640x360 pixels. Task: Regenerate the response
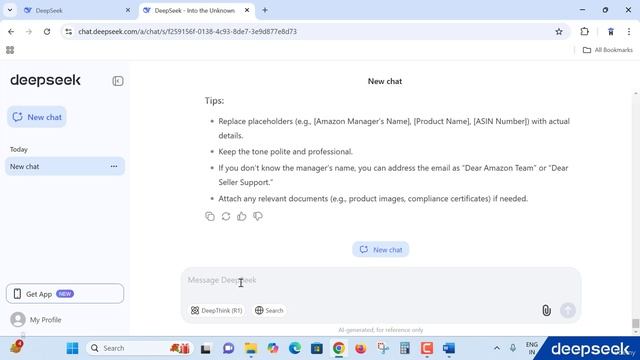pyautogui.click(x=226, y=216)
